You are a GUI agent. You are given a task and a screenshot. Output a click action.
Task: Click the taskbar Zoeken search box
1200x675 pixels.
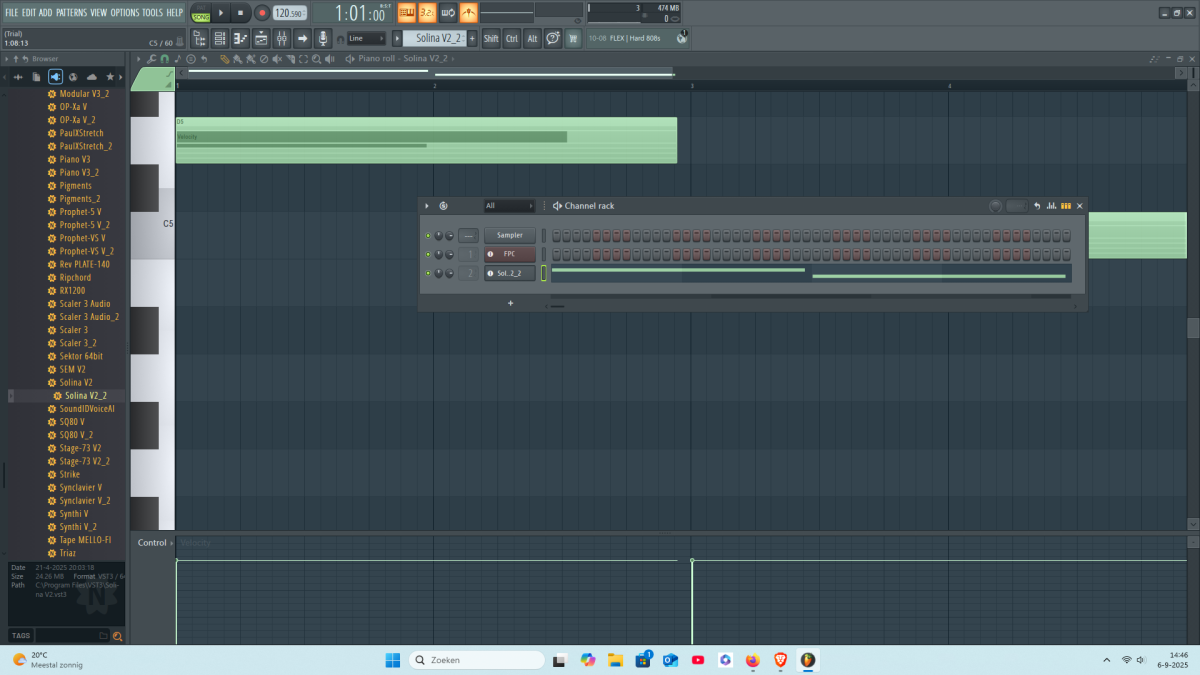(477, 660)
